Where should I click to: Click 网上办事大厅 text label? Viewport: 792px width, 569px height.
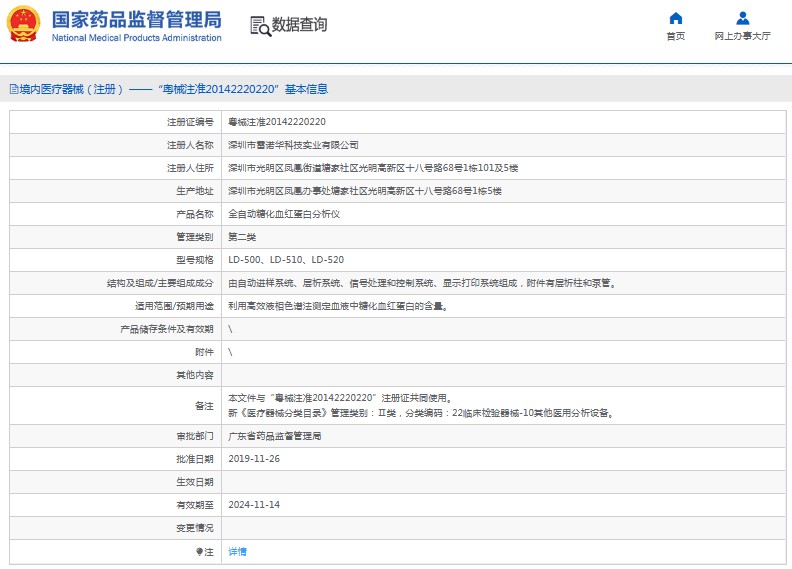[742, 36]
